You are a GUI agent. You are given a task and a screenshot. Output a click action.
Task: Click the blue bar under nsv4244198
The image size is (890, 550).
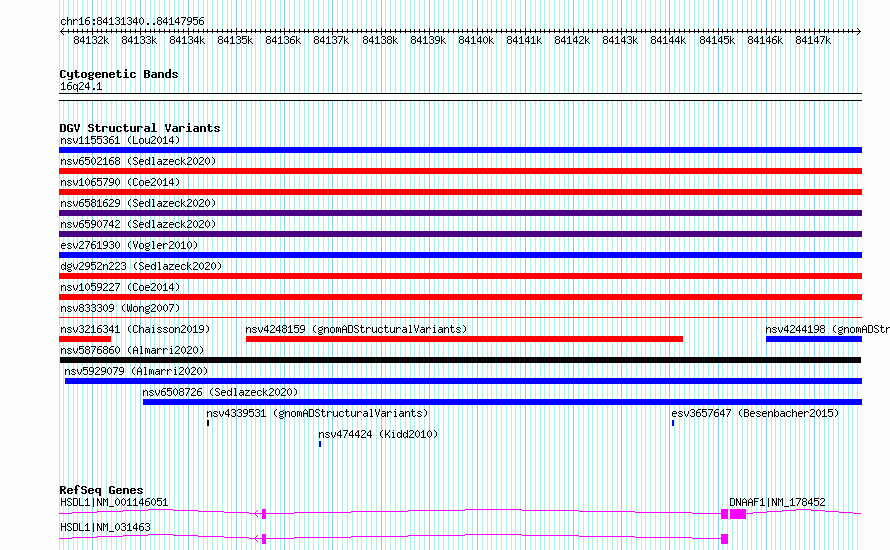tap(814, 339)
